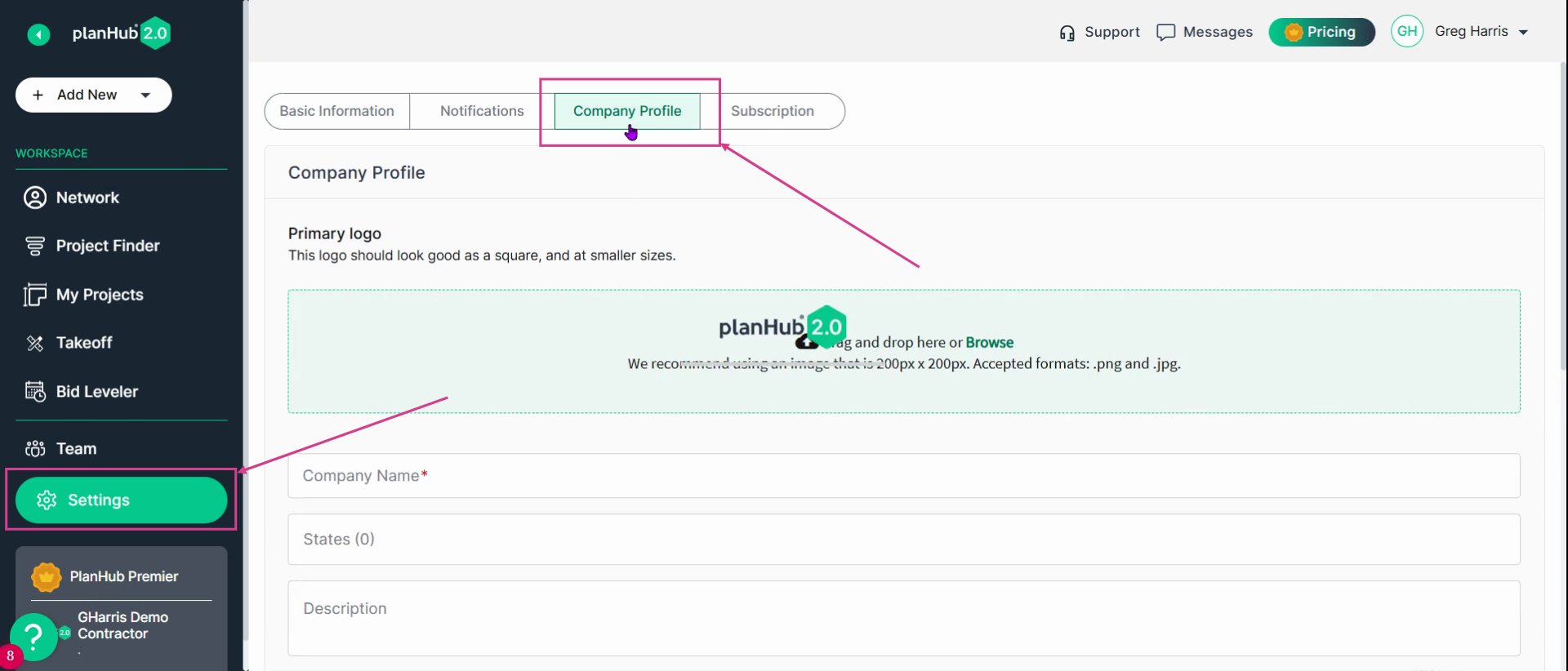Click the Bid Leveler calendar icon
Viewport: 1568px width, 671px height.
(35, 392)
